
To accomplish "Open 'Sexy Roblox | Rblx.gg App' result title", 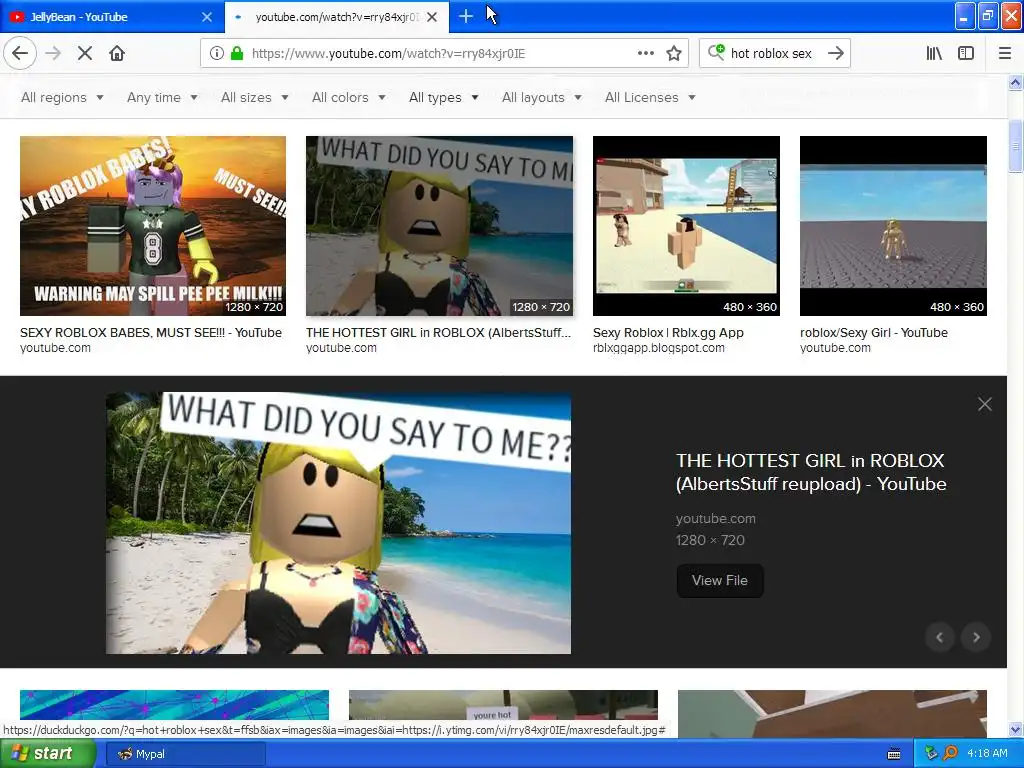I will [x=668, y=332].
